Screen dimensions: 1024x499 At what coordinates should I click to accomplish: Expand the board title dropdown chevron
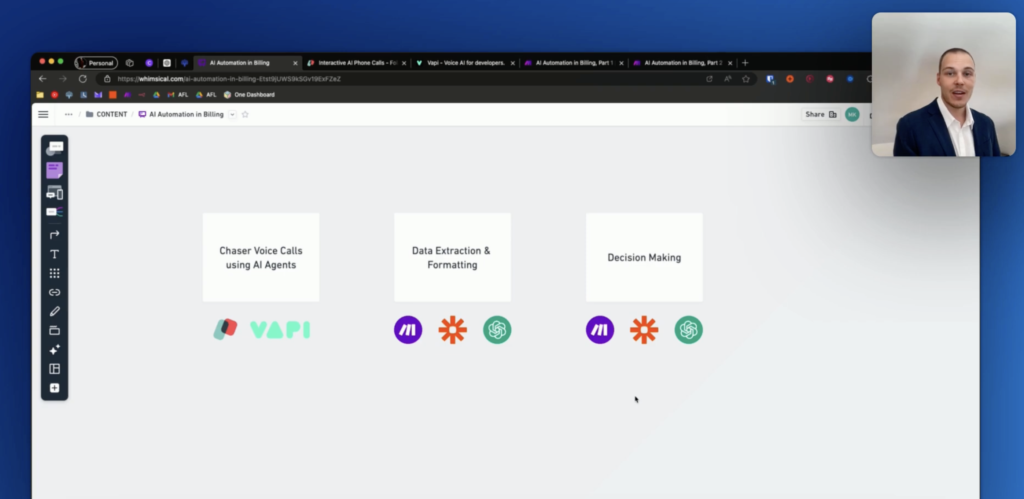point(232,114)
